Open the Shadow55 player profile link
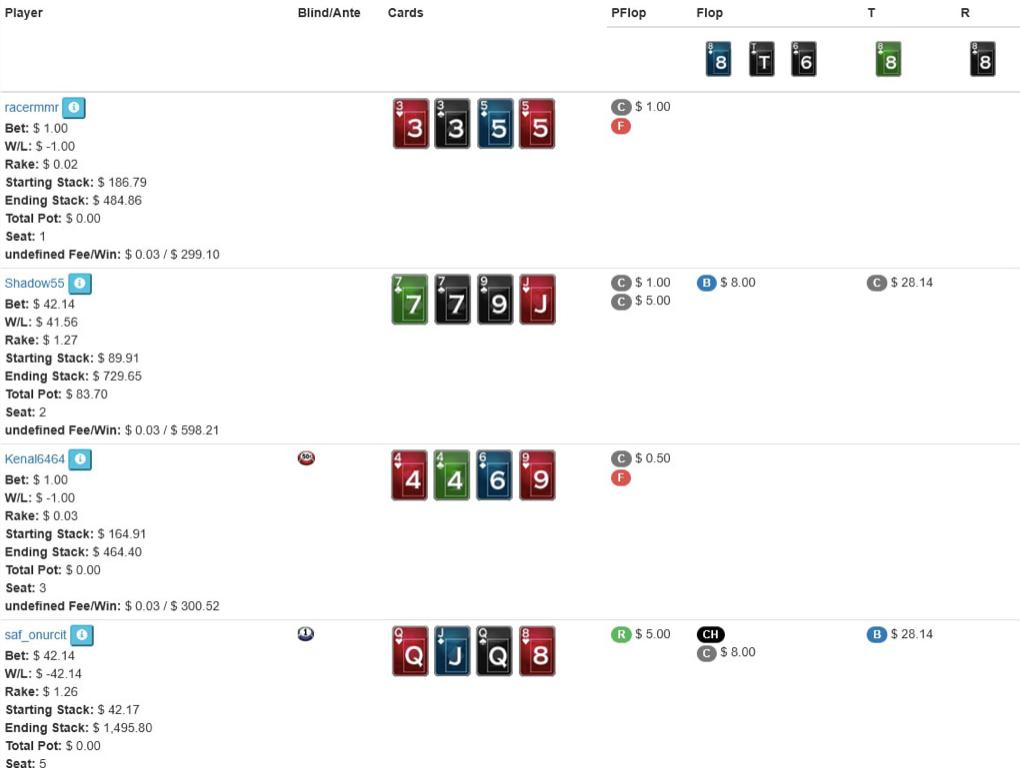This screenshot has height=768, width=1020. [x=34, y=283]
